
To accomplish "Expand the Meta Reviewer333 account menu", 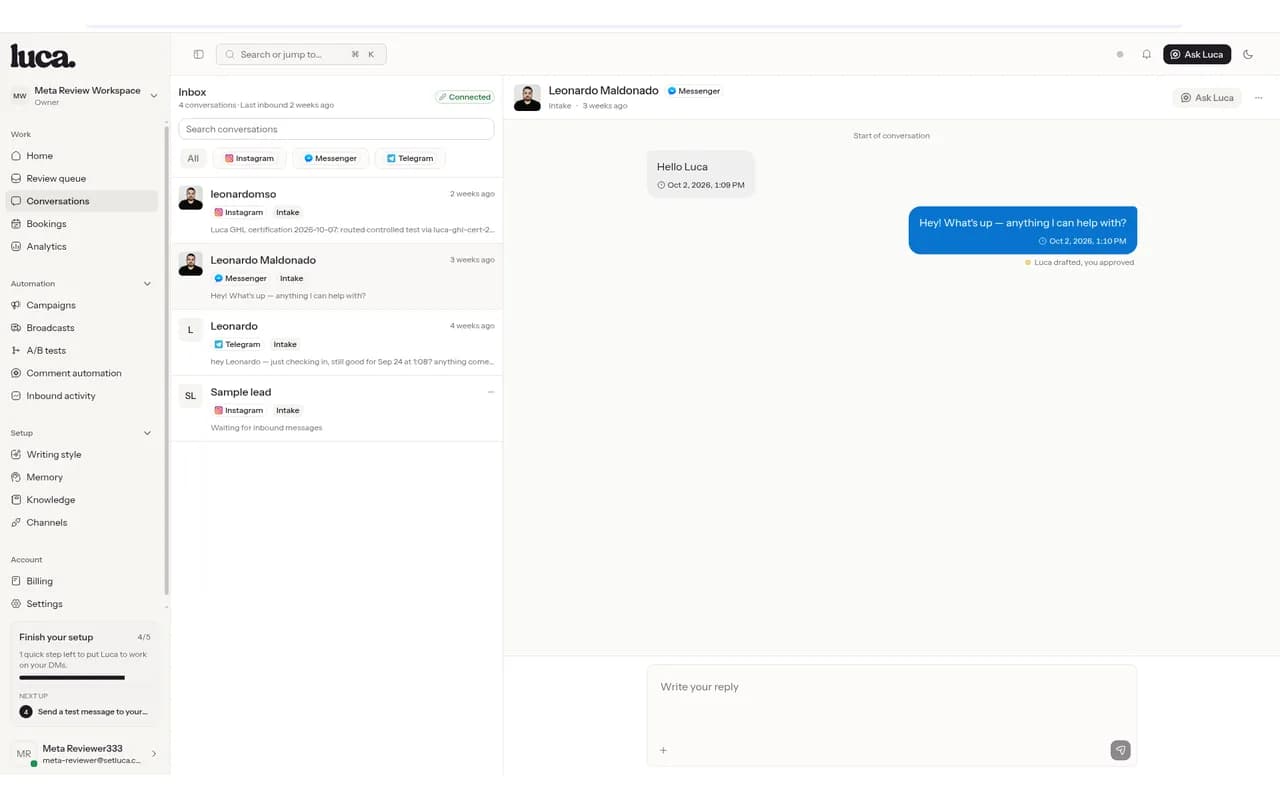I will point(85,754).
